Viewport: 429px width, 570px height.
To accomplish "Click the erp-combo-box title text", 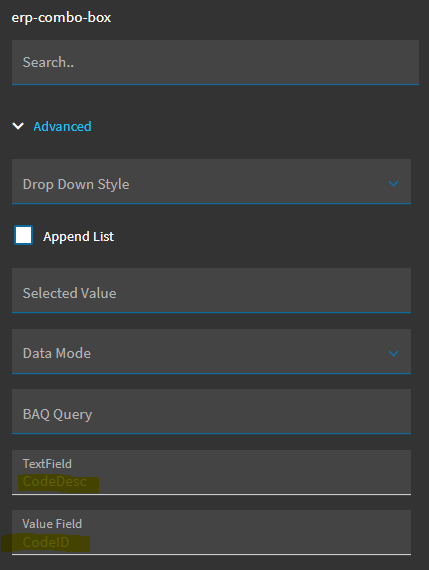I will pyautogui.click(x=61, y=17).
